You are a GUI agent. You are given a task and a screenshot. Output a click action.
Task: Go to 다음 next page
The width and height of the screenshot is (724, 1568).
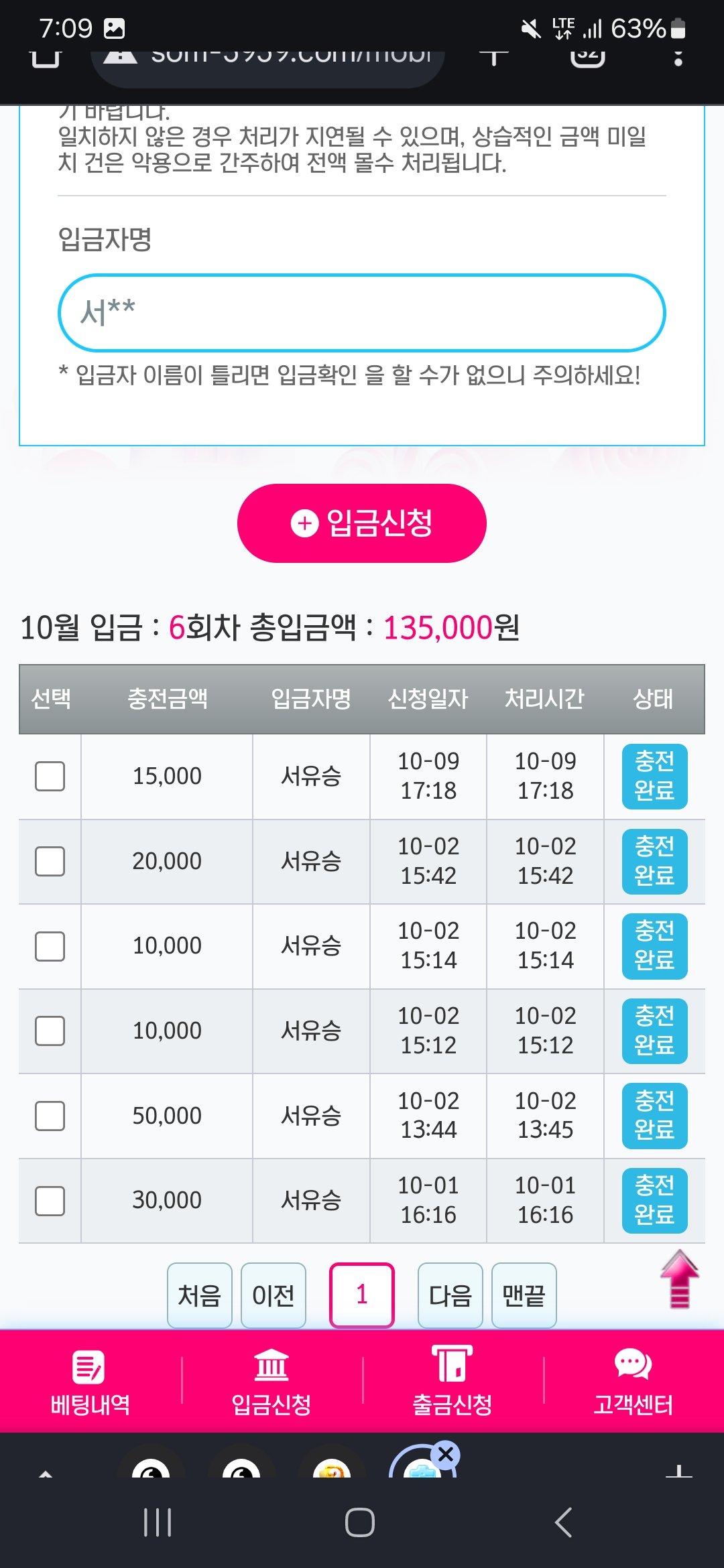450,1295
